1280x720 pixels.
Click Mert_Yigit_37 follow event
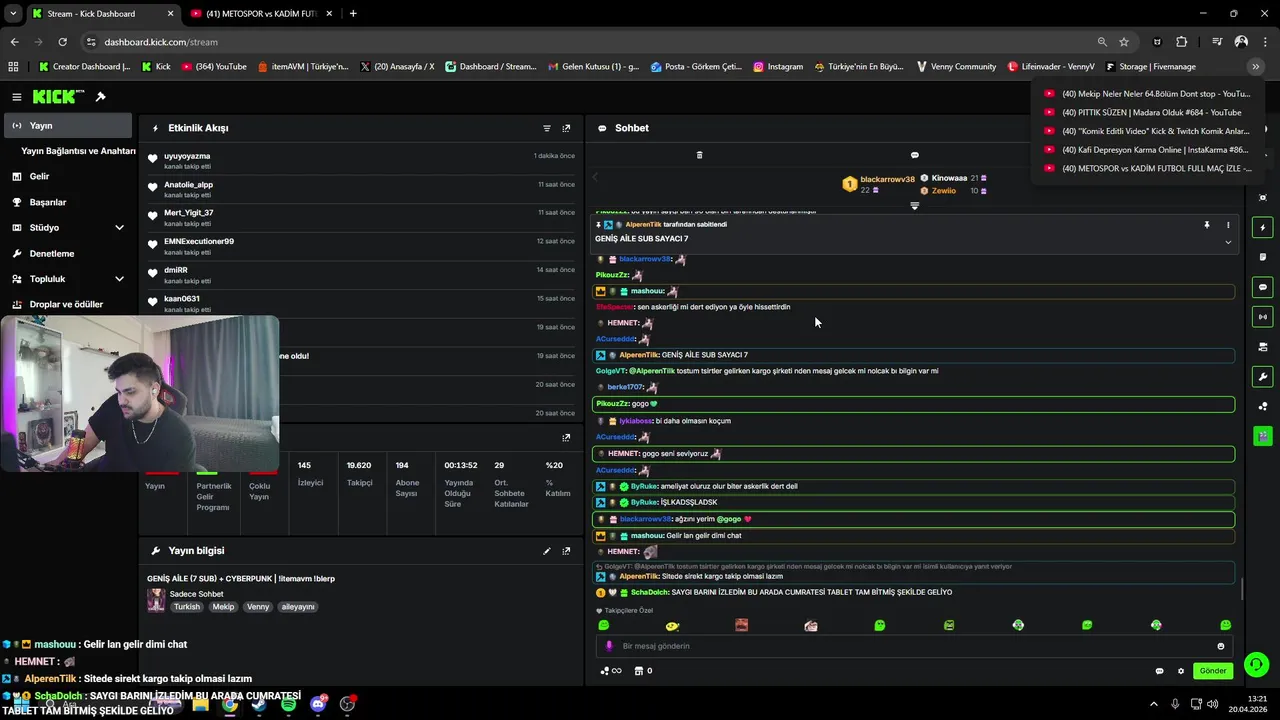361,218
